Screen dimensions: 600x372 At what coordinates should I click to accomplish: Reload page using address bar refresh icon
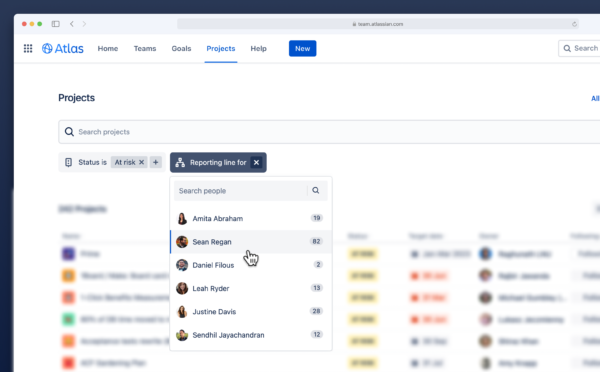click(x=574, y=24)
